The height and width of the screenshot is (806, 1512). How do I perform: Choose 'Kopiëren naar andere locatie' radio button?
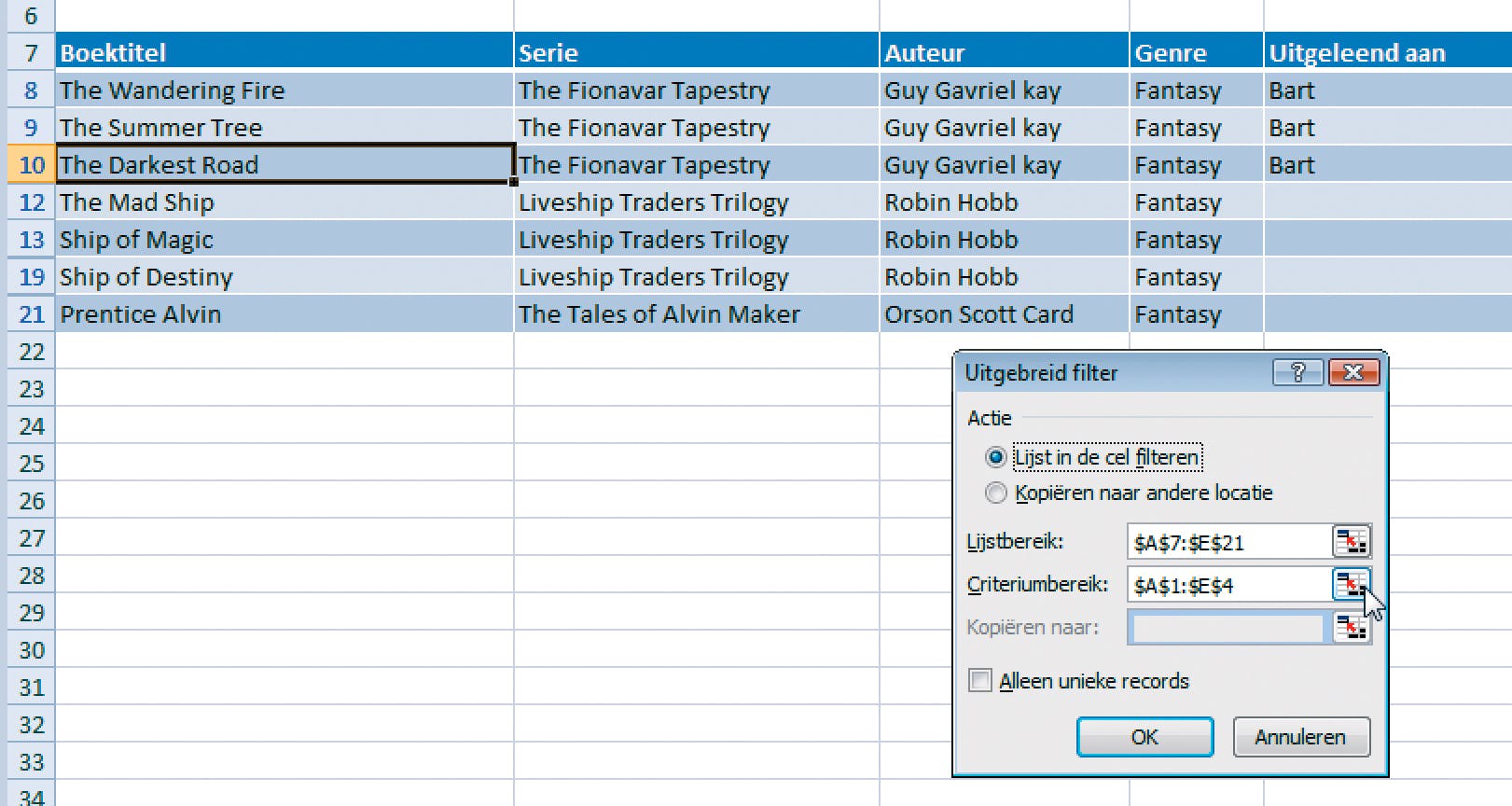pos(996,493)
